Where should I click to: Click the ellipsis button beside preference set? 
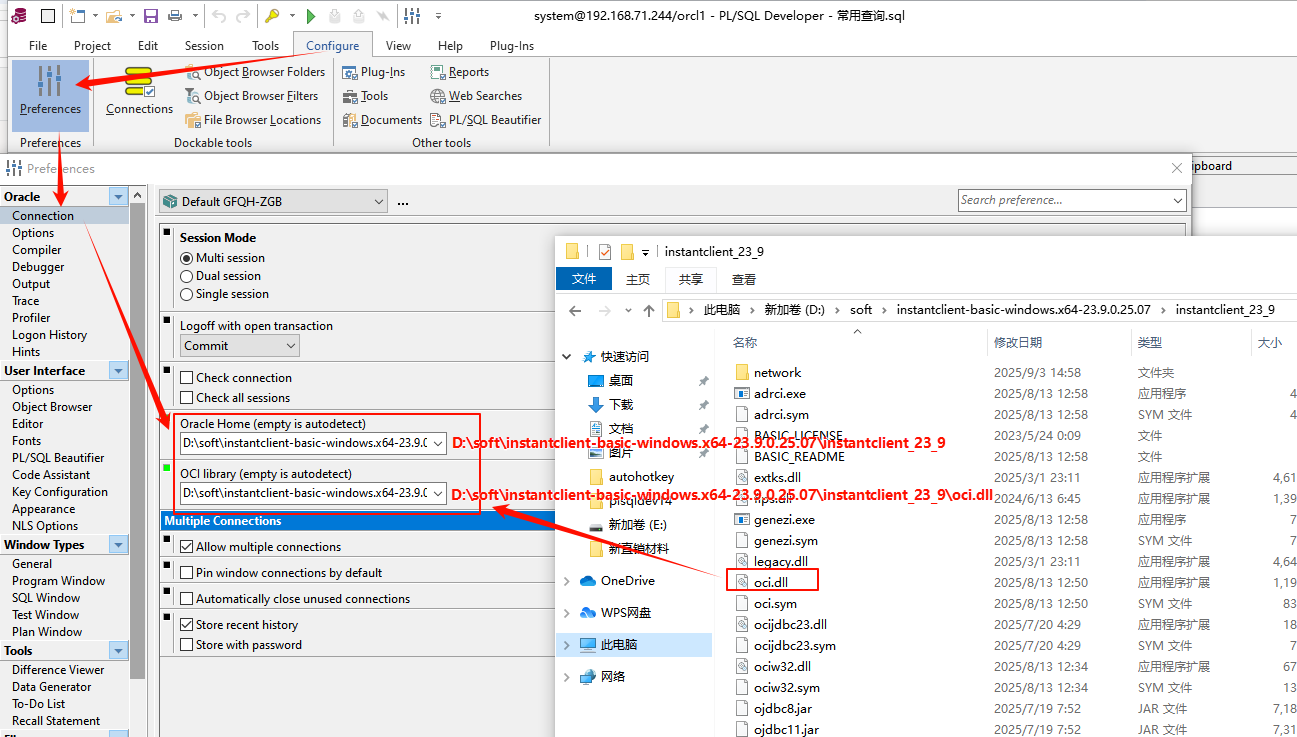pyautogui.click(x=403, y=202)
